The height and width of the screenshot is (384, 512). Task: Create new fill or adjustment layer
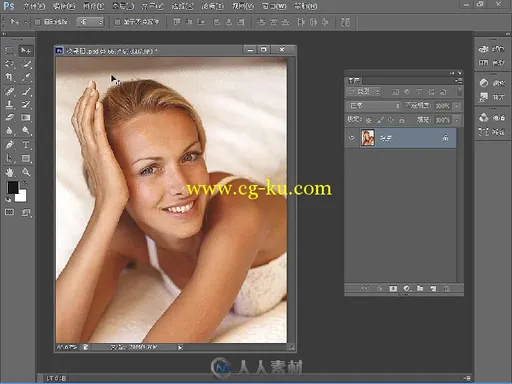coord(407,288)
